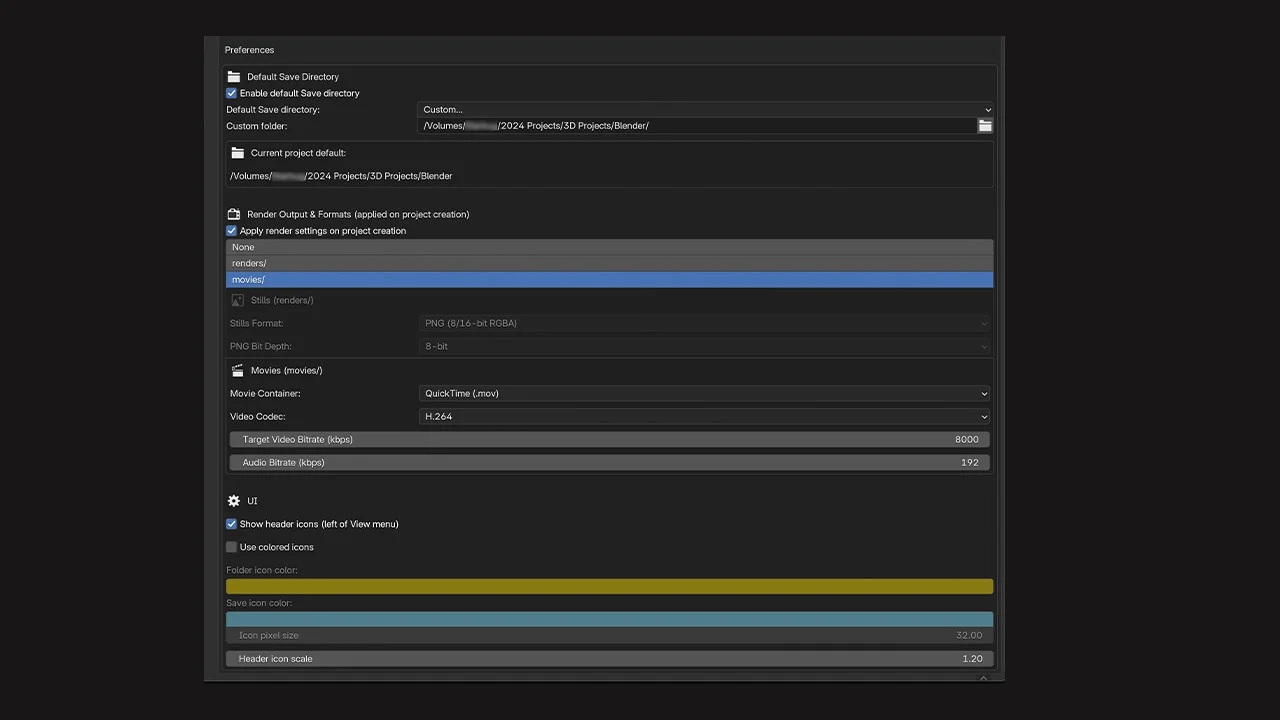1280x720 pixels.
Task: Disable the default Save directory checkbox
Action: tap(231, 92)
